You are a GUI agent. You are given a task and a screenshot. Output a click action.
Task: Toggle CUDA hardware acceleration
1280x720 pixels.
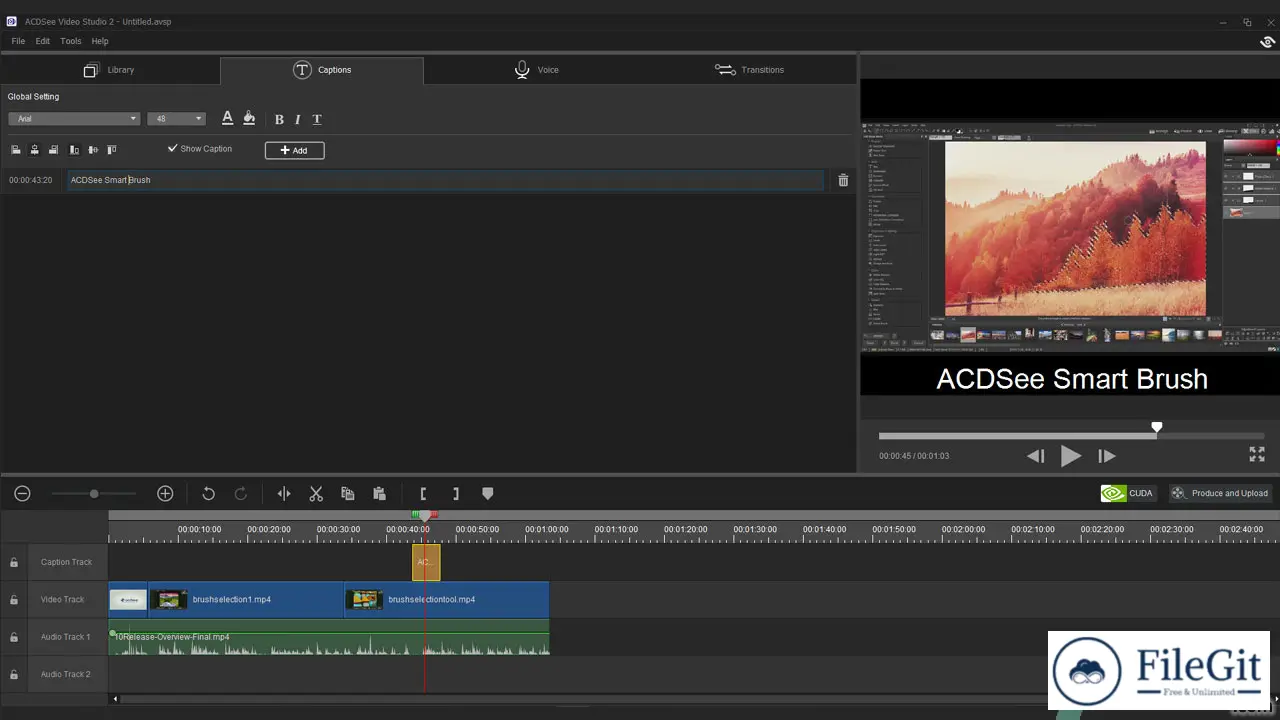click(x=1127, y=493)
